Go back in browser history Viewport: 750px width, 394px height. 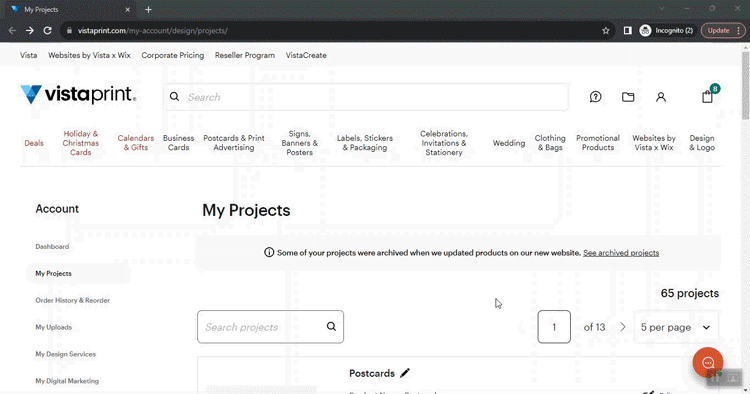12,31
